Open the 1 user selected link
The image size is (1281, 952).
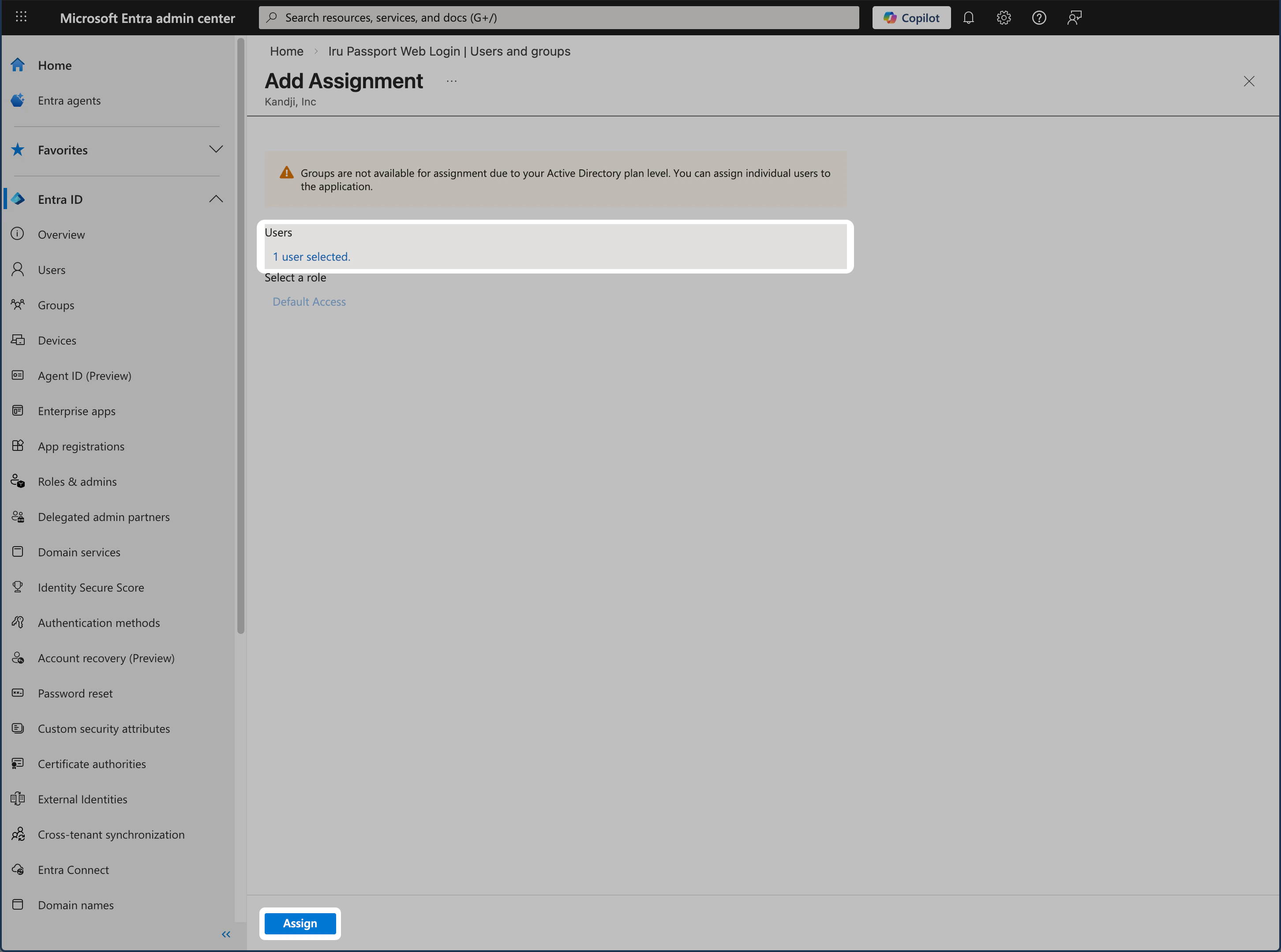click(312, 256)
